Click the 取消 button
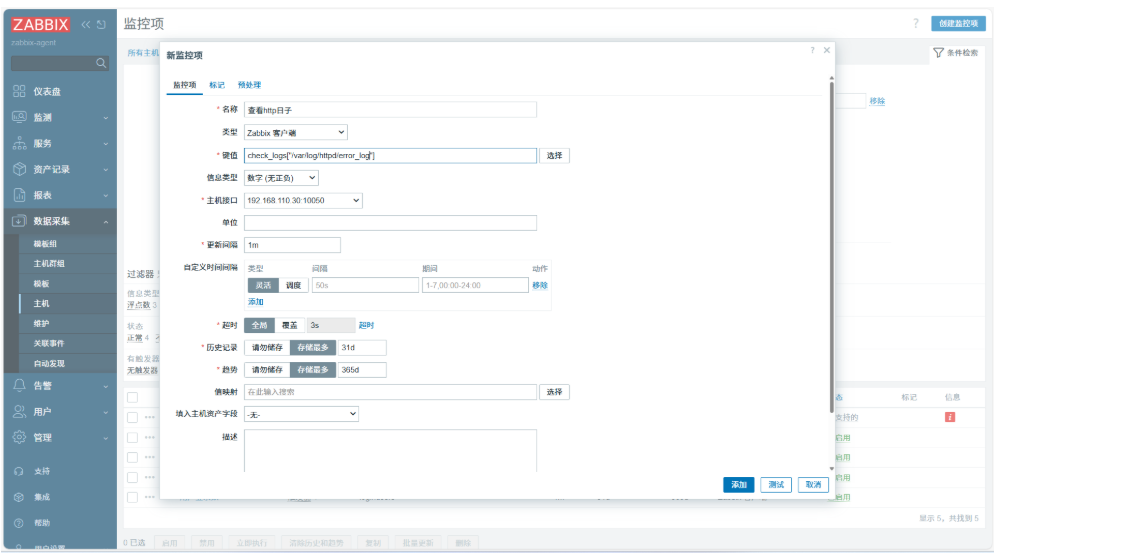 (x=813, y=484)
